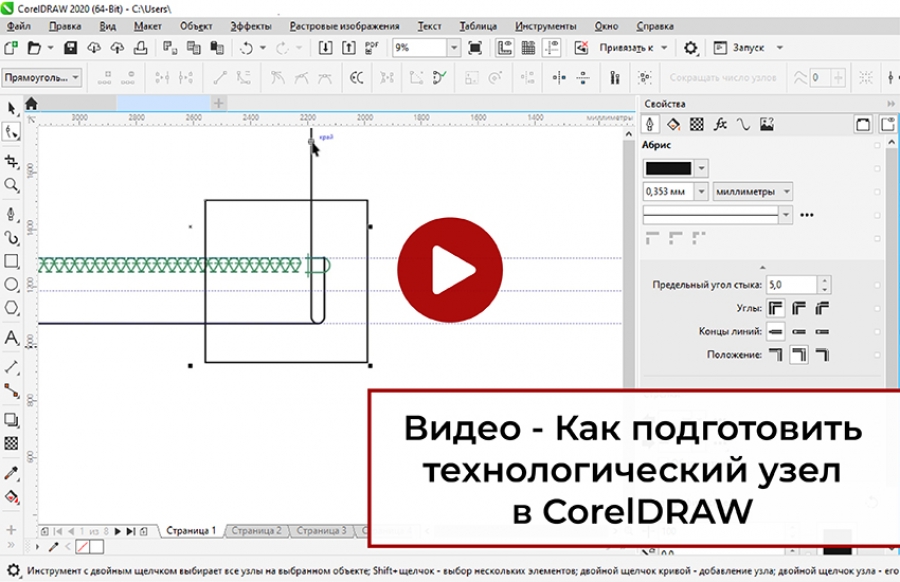Open the Растровые изображения menu
Screen dimensions: 900x582
pyautogui.click(x=344, y=26)
